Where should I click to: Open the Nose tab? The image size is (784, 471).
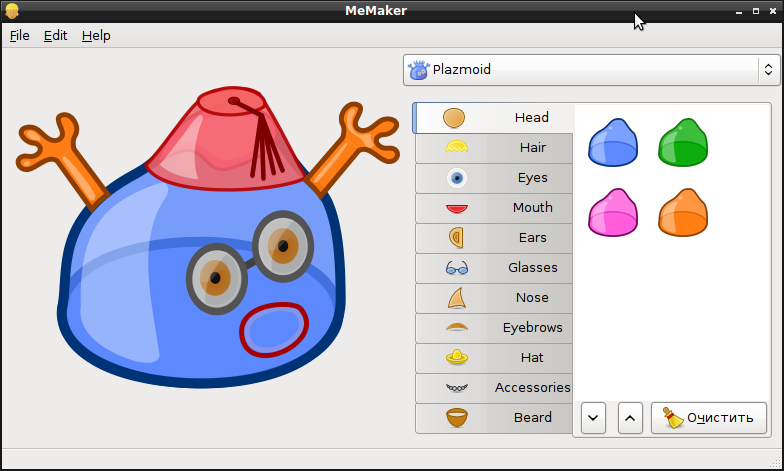[x=494, y=298]
